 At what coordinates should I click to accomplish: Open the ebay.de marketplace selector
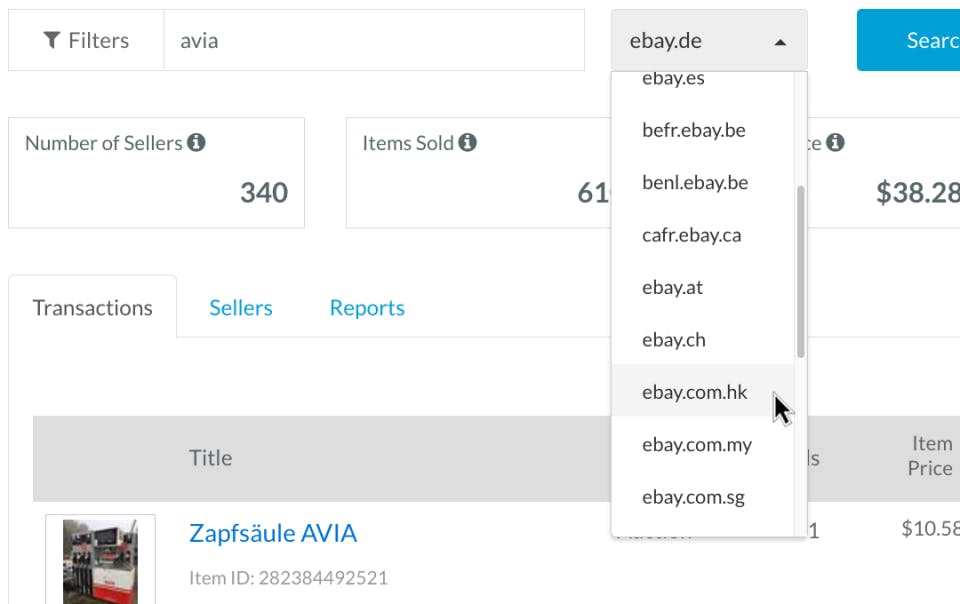pyautogui.click(x=708, y=41)
